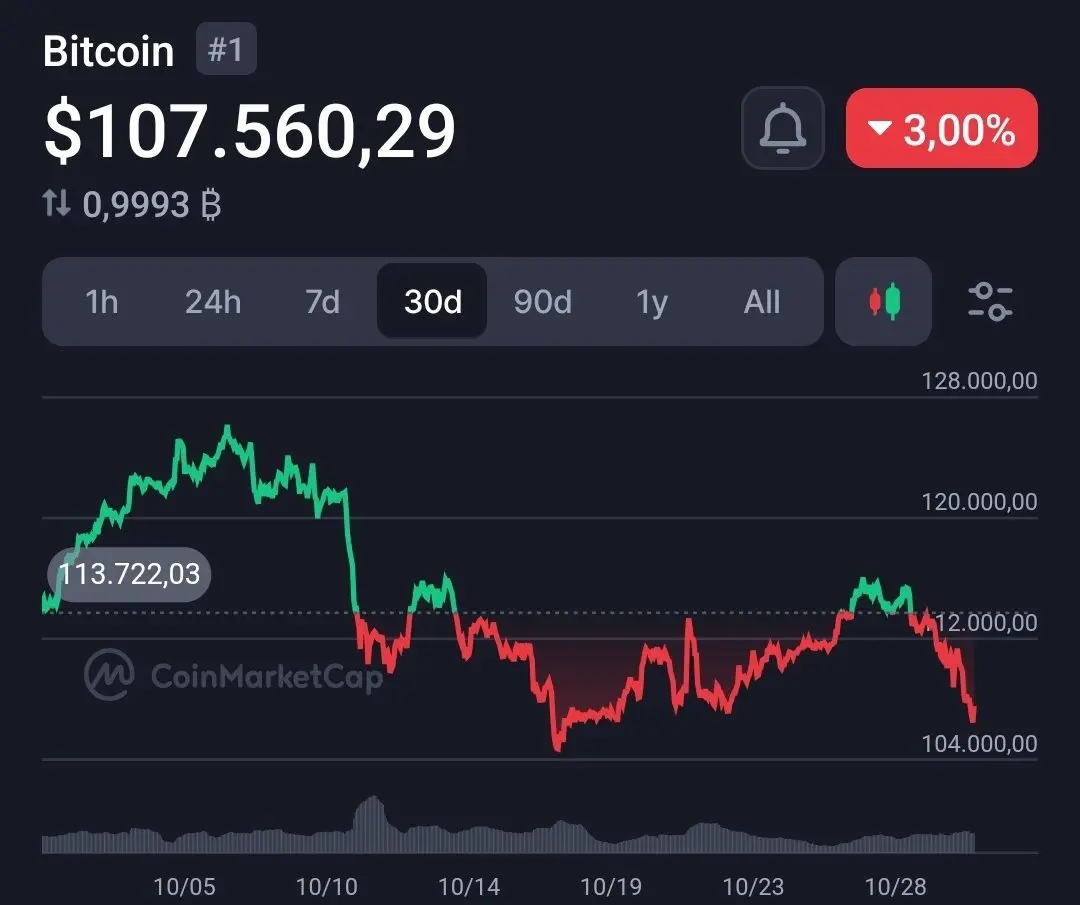
Task: Tap the 0,9993 BTC conversion value
Action: [x=151, y=205]
